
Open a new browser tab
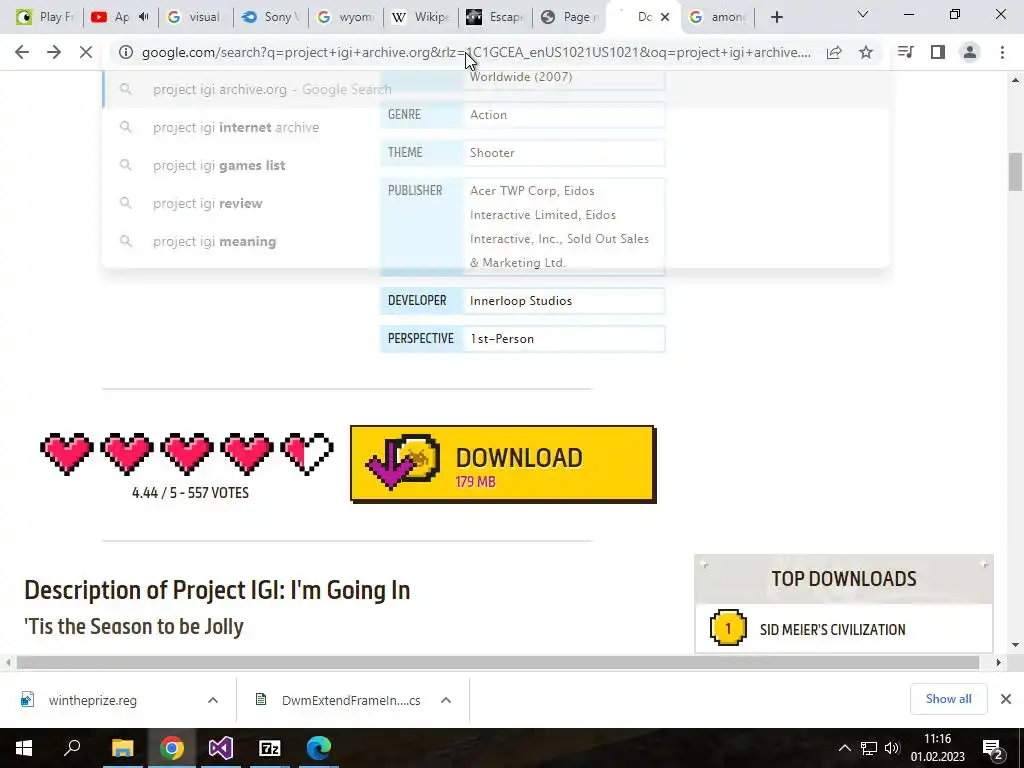pyautogui.click(x=776, y=17)
